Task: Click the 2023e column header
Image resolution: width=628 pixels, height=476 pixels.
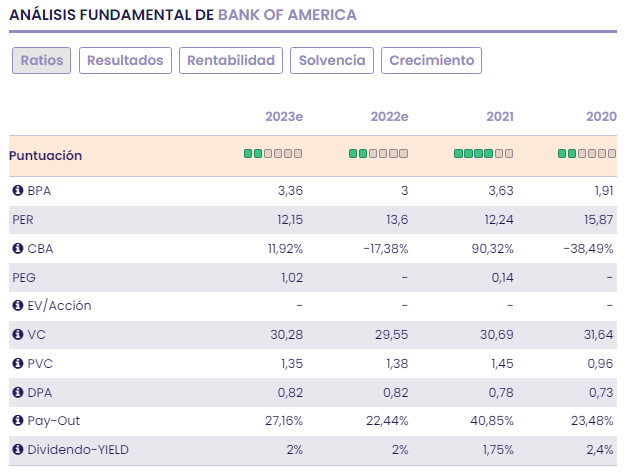Action: [x=284, y=117]
